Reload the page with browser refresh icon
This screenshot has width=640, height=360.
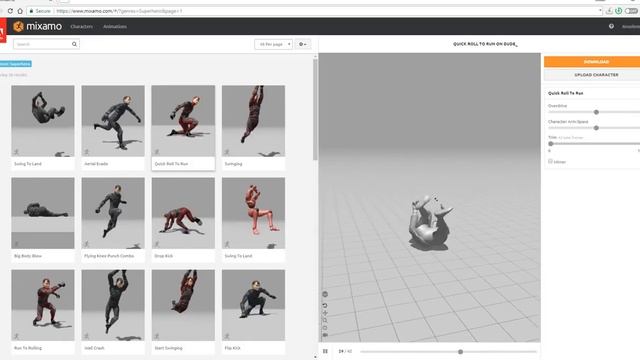pos(10,11)
